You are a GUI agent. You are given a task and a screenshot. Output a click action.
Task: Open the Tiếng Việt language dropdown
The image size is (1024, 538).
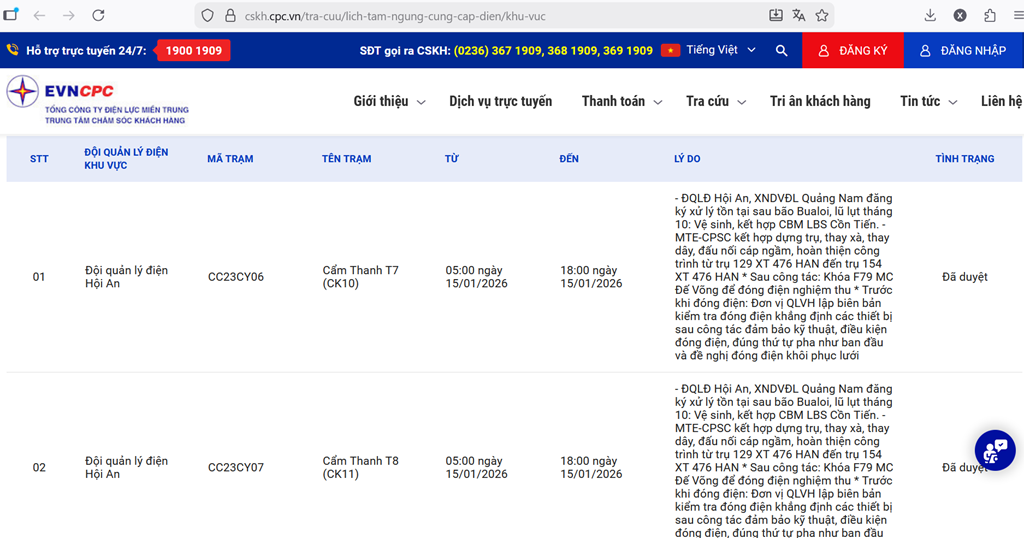tap(720, 50)
